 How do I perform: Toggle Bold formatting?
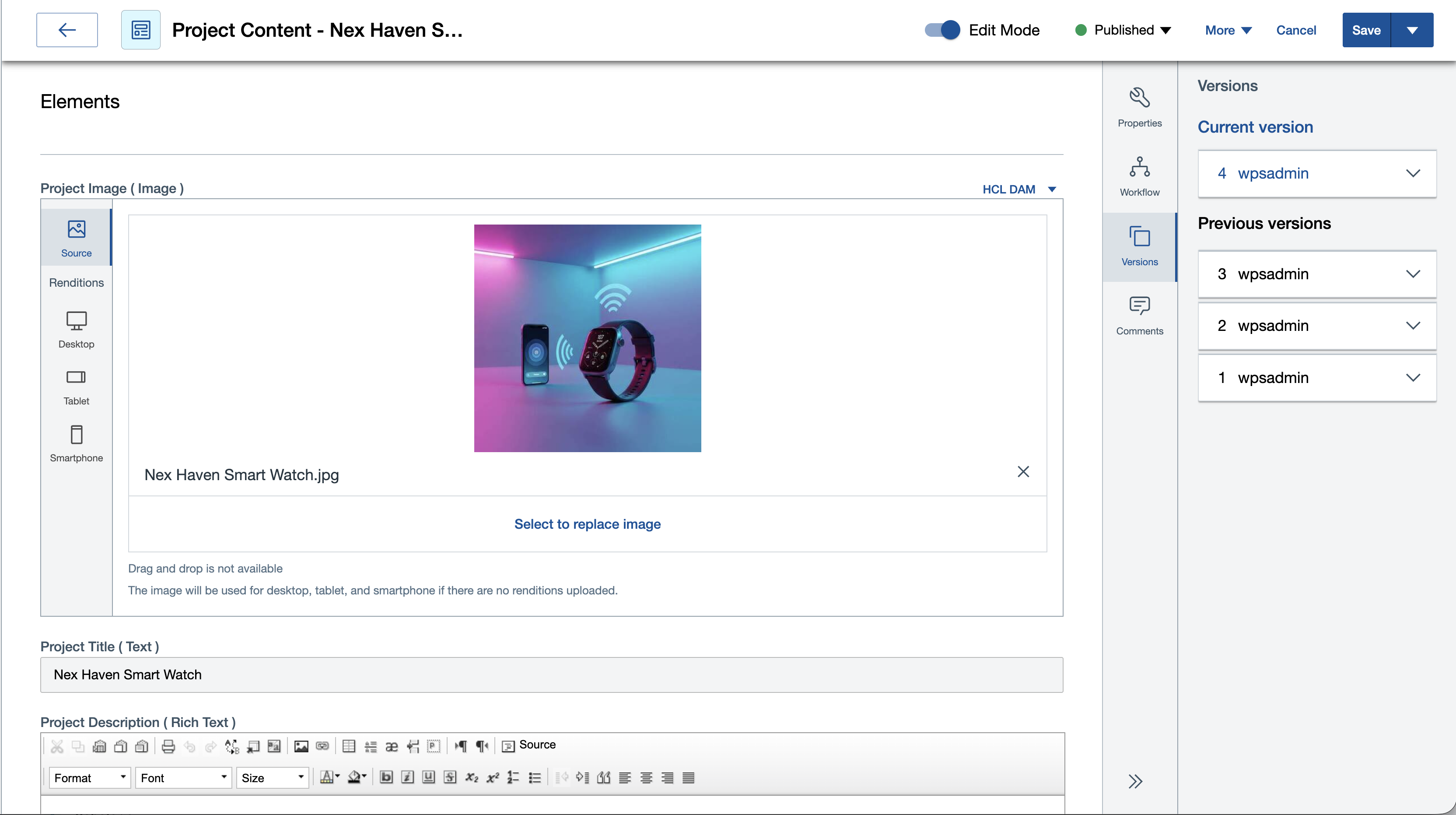pyautogui.click(x=387, y=778)
